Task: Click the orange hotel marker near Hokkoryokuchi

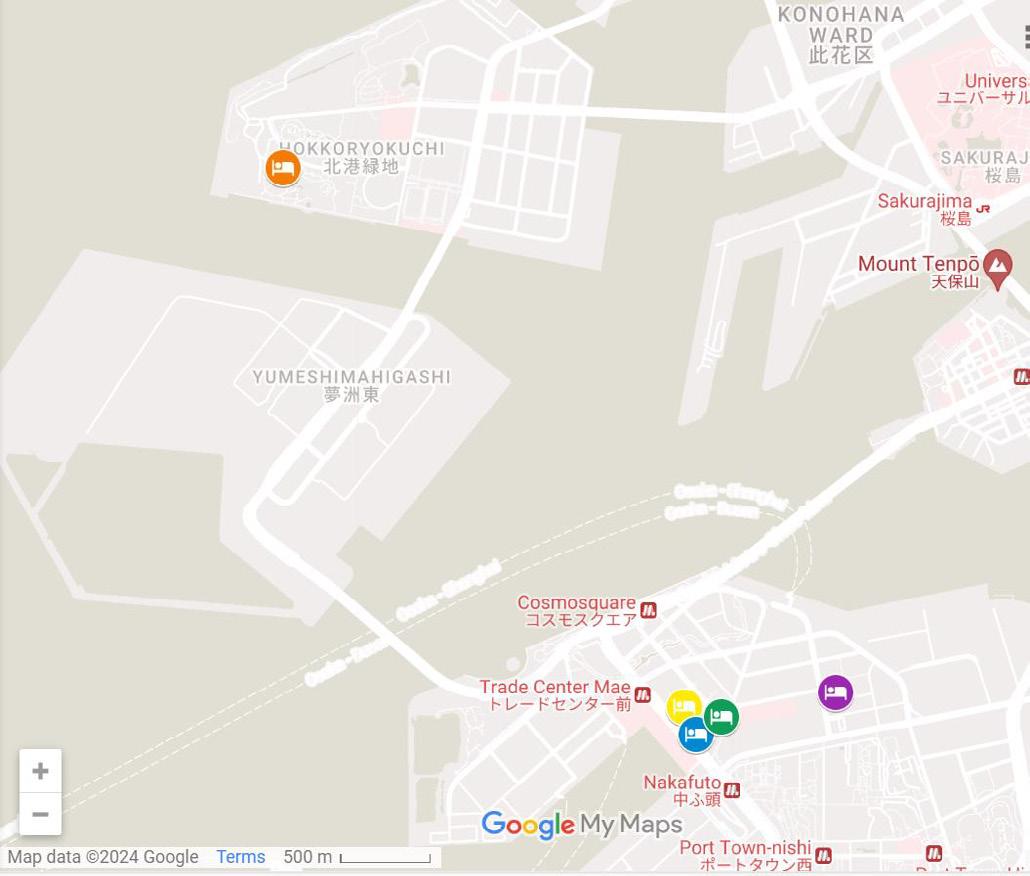Action: 283,167
